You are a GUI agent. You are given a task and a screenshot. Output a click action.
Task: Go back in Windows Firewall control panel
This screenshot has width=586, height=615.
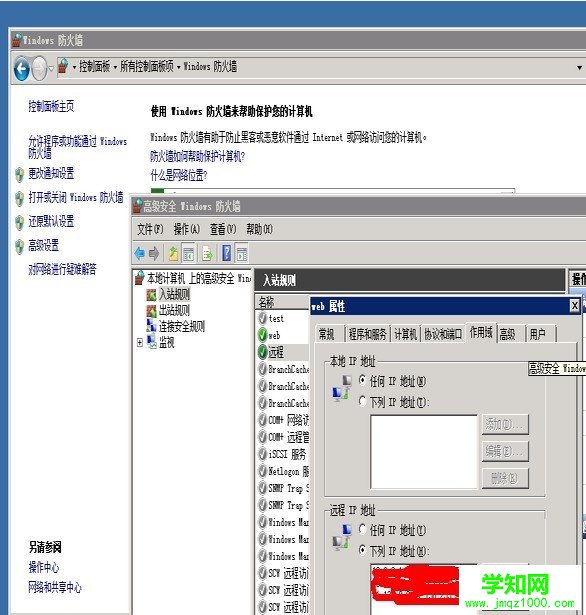click(x=22, y=69)
